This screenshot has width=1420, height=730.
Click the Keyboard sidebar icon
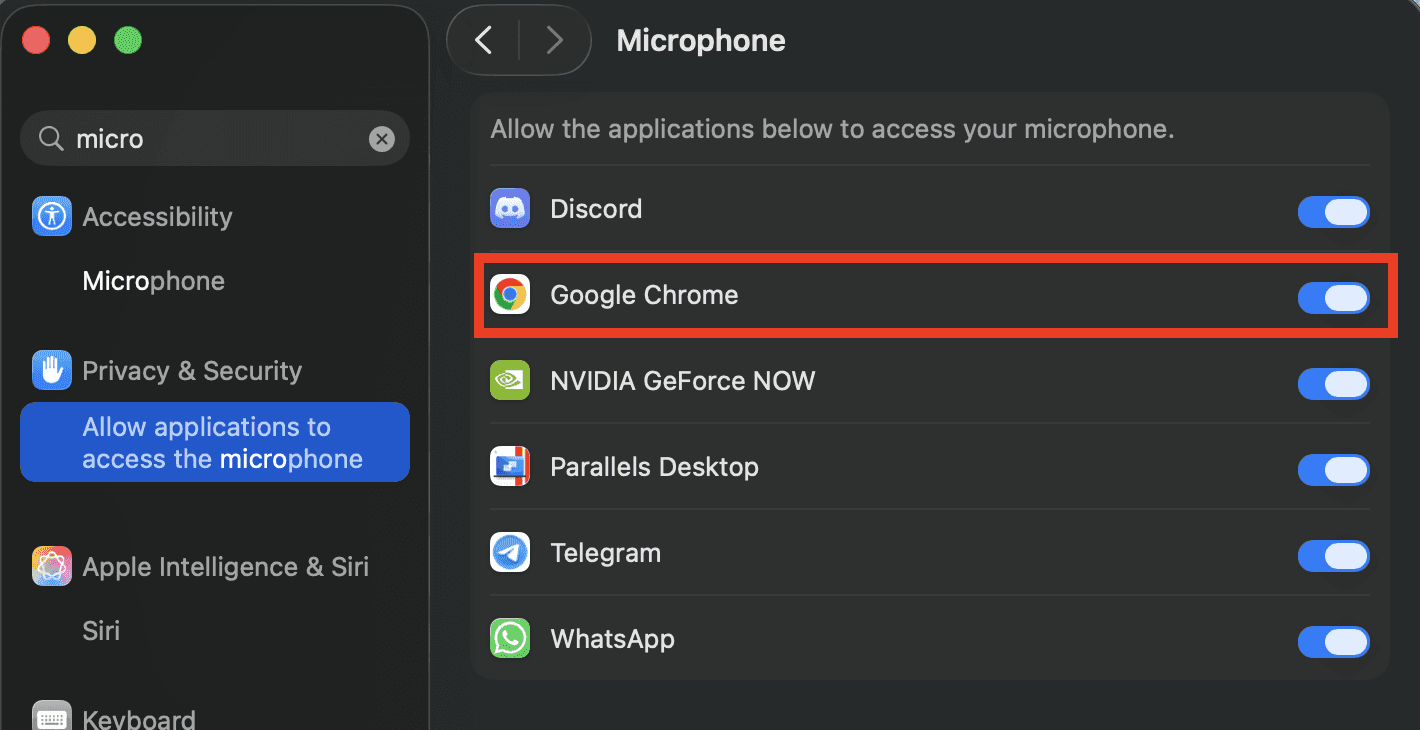click(x=52, y=716)
